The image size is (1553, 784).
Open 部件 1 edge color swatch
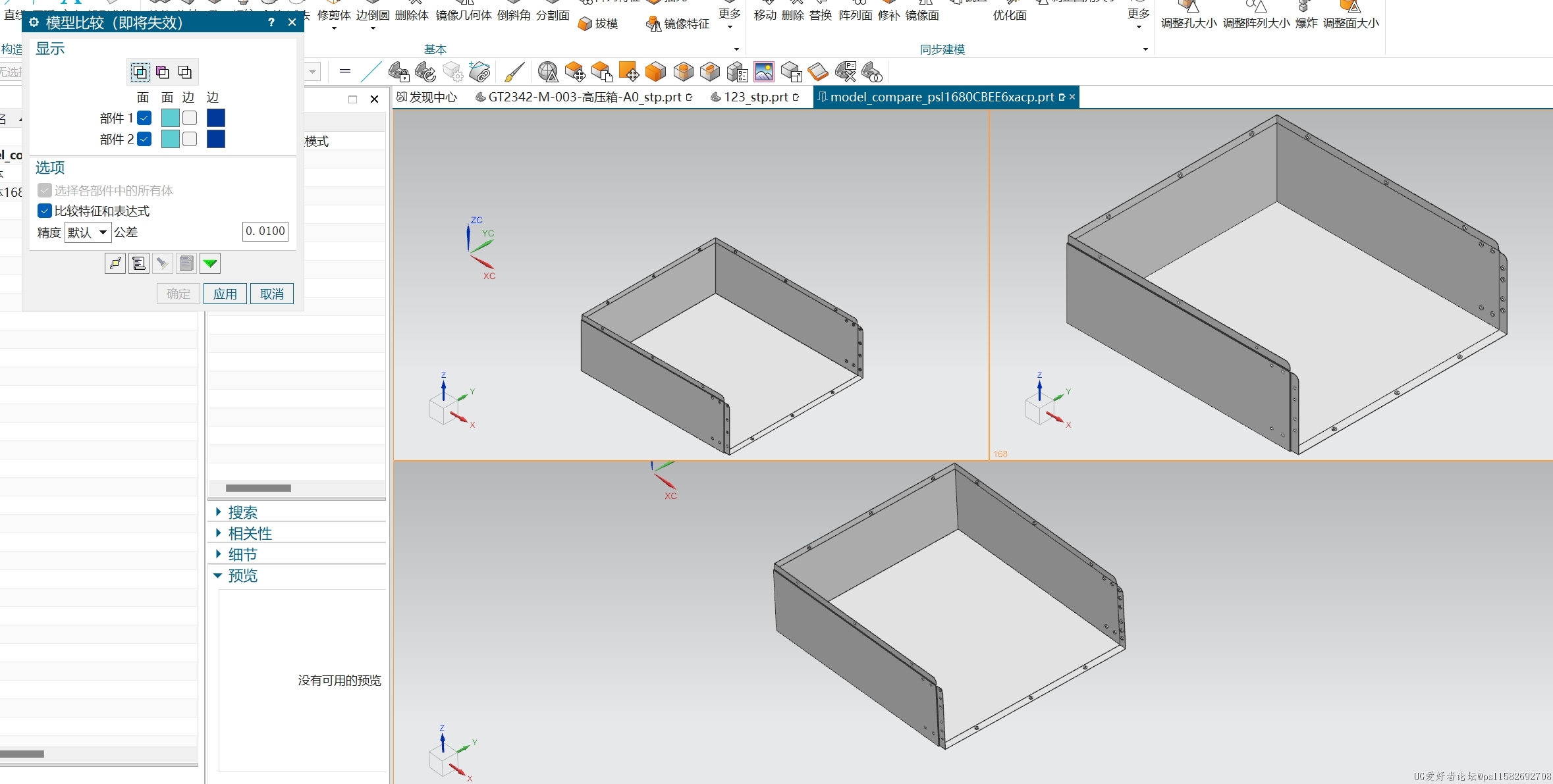pos(216,118)
